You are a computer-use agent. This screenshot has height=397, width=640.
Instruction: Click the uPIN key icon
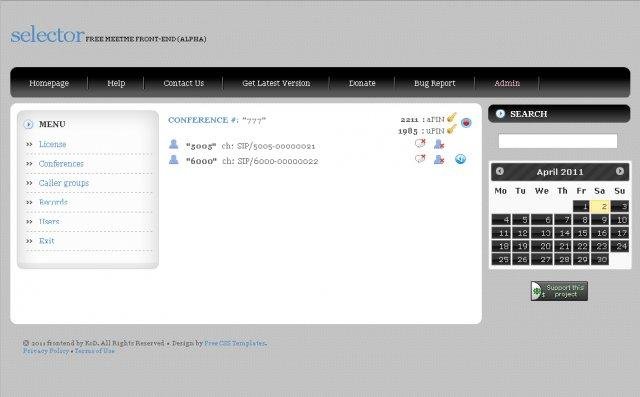pyautogui.click(x=451, y=130)
